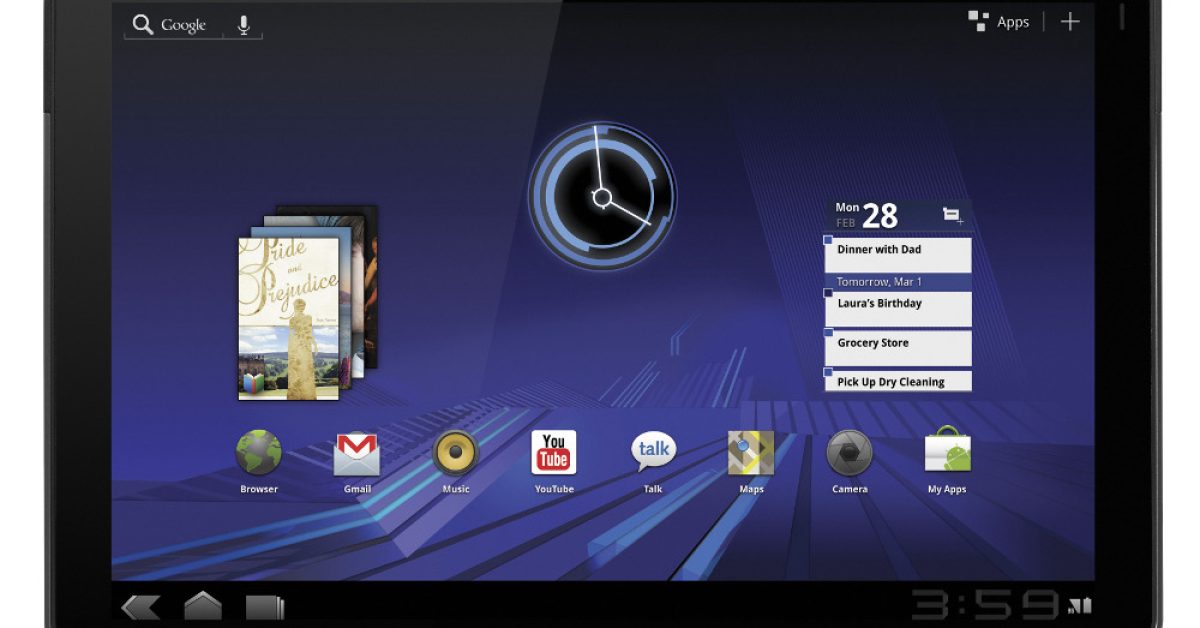Open the Laura's Birthday calendar entry
Viewport: 1200px width, 628px height.
click(x=897, y=308)
